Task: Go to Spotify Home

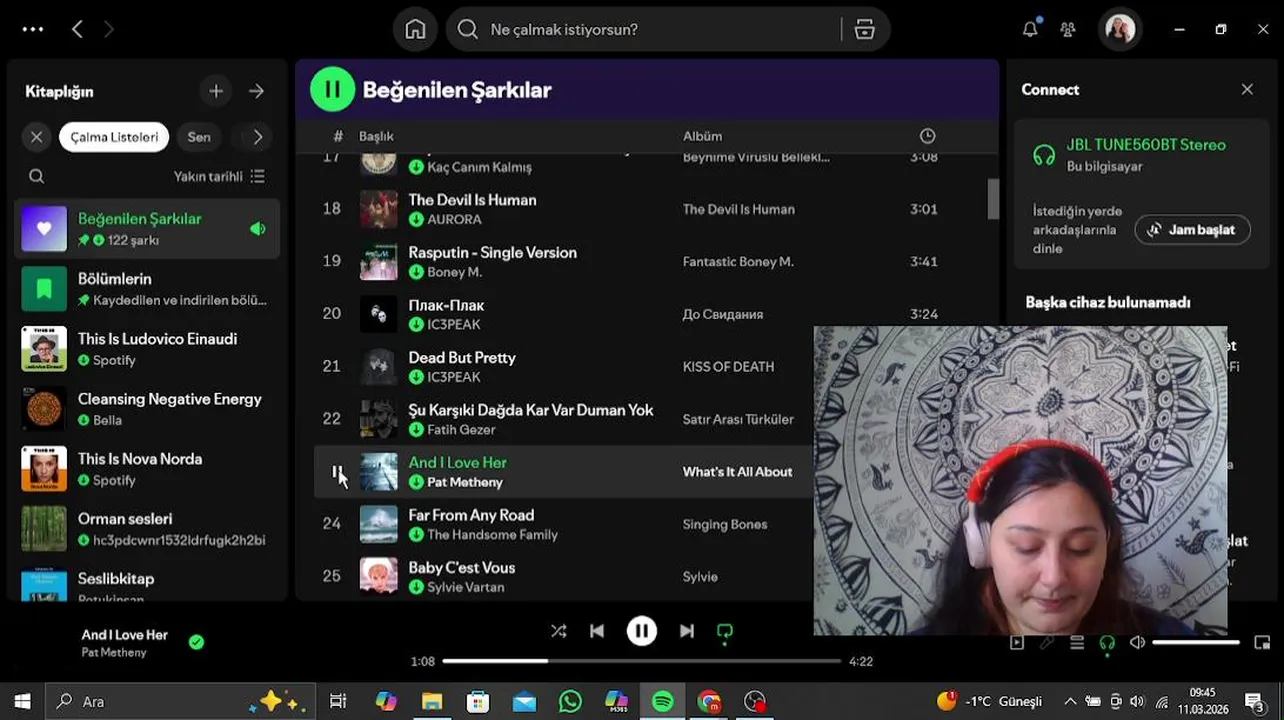Action: pos(415,29)
